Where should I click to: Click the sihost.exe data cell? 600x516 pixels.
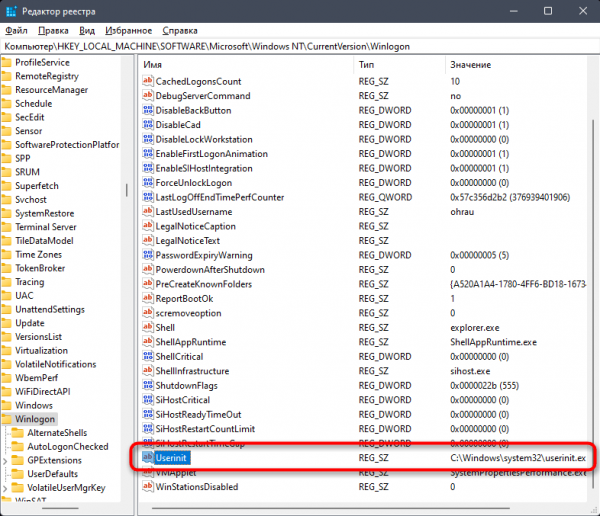click(x=470, y=371)
